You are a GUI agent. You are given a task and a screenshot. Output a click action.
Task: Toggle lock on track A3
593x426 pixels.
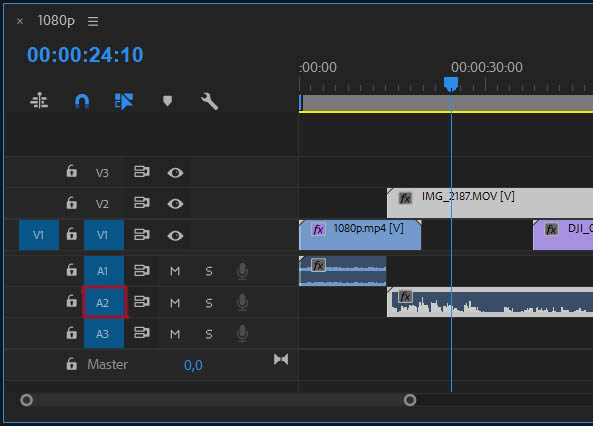71,333
